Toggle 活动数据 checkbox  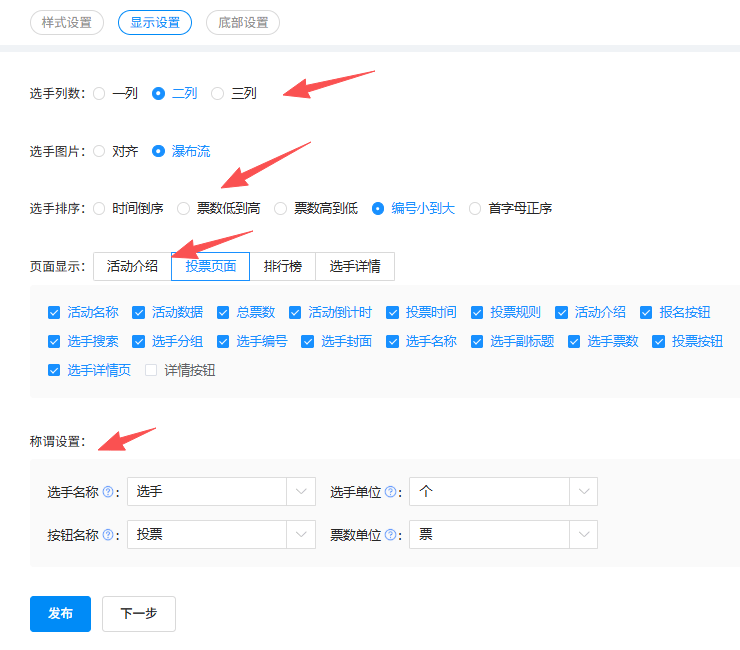pyautogui.click(x=138, y=312)
